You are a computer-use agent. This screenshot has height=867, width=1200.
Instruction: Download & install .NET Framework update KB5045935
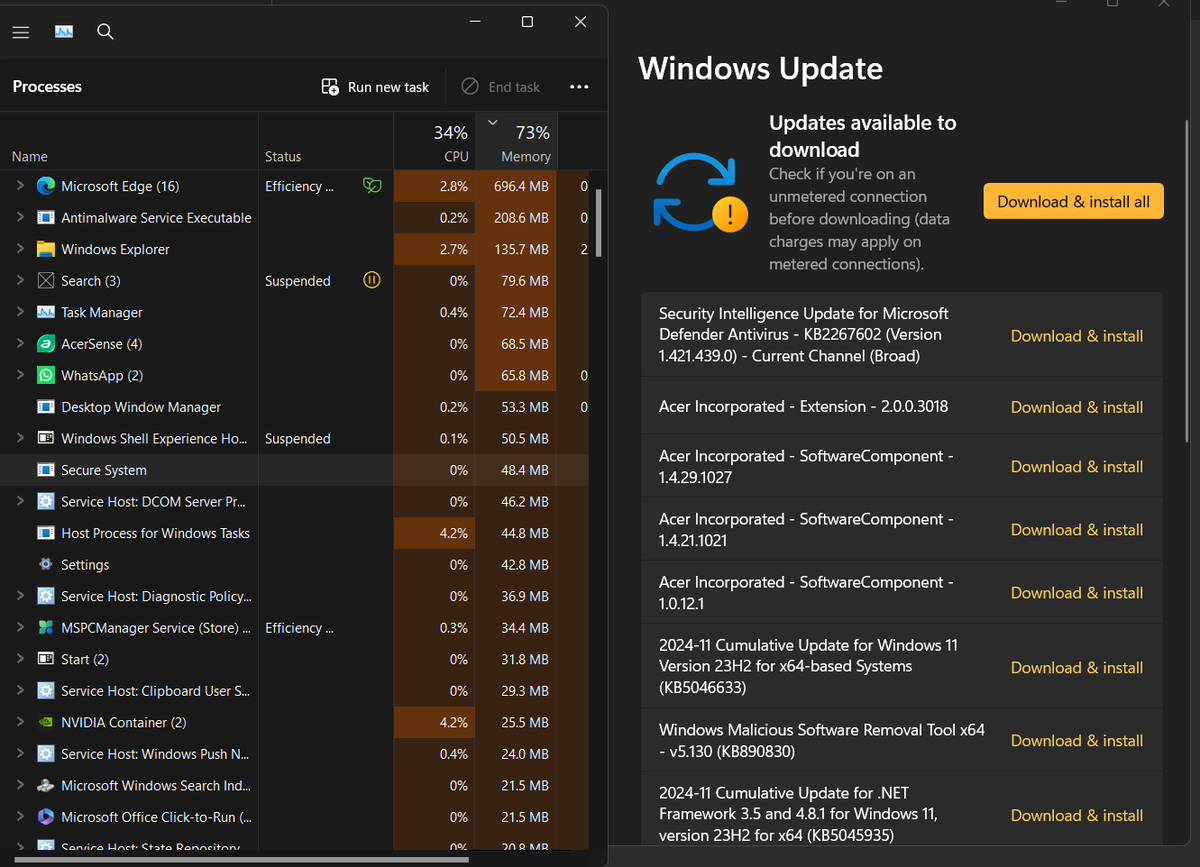[1077, 816]
